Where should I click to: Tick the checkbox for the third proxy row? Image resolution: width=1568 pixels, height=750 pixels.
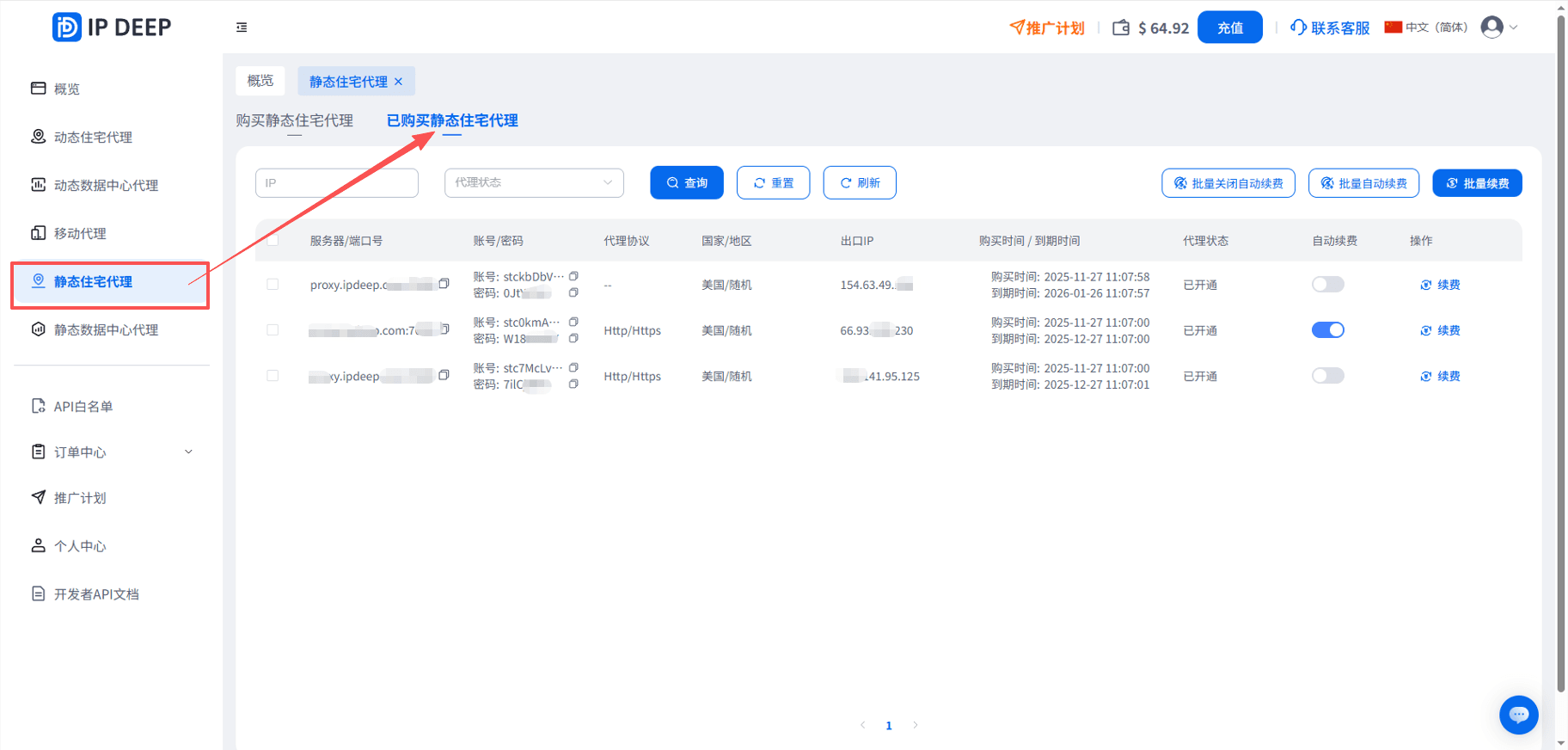click(x=273, y=376)
